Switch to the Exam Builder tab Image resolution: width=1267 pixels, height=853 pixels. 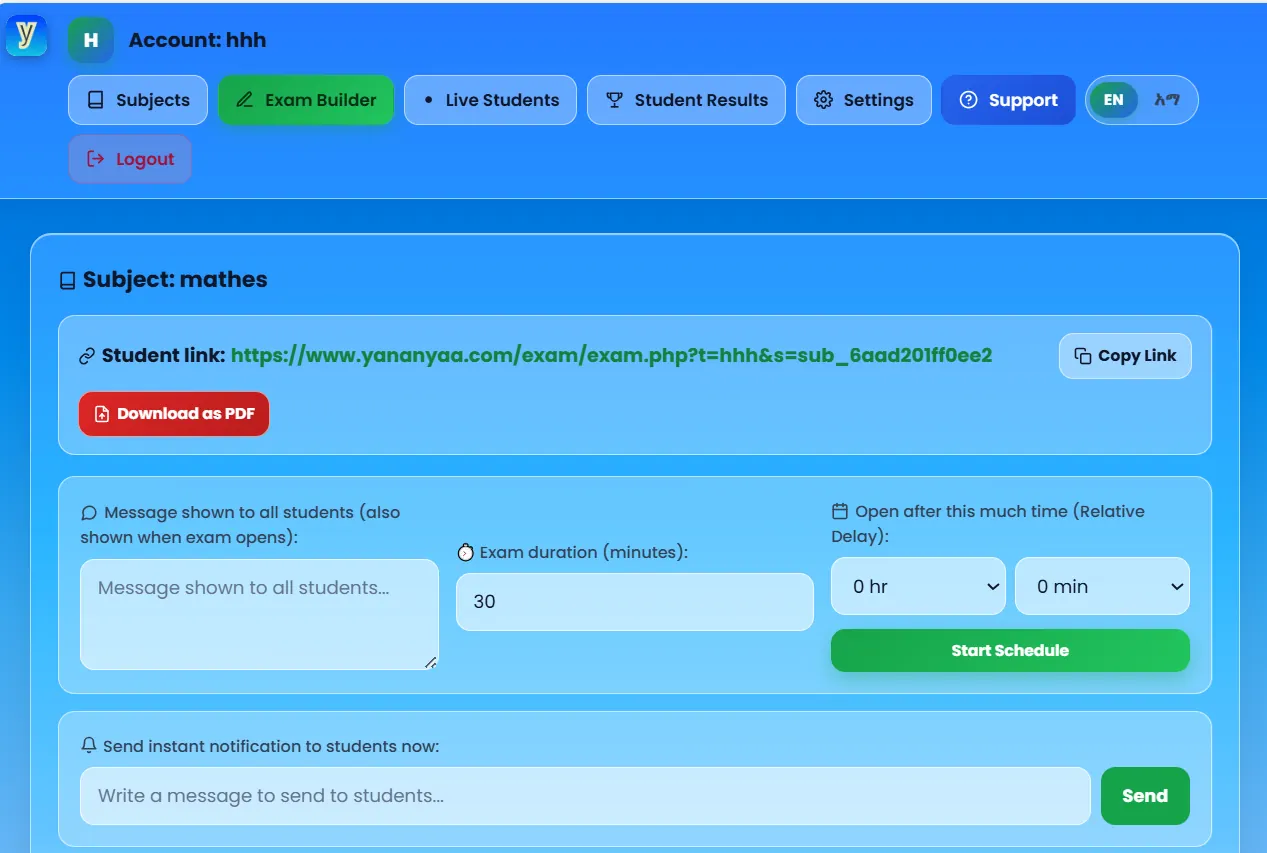coord(306,100)
